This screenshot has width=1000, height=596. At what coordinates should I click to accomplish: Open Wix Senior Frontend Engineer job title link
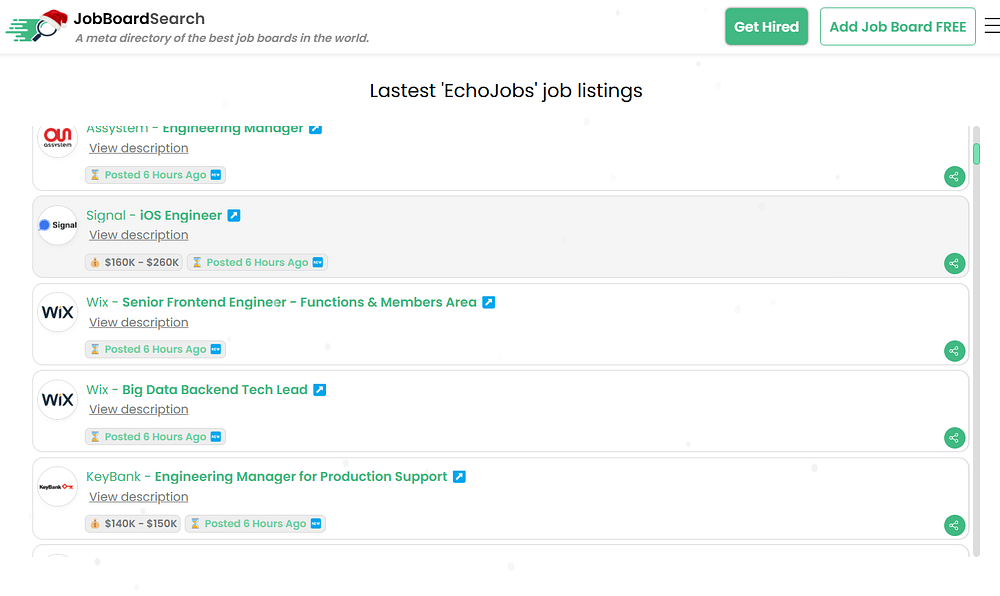281,302
